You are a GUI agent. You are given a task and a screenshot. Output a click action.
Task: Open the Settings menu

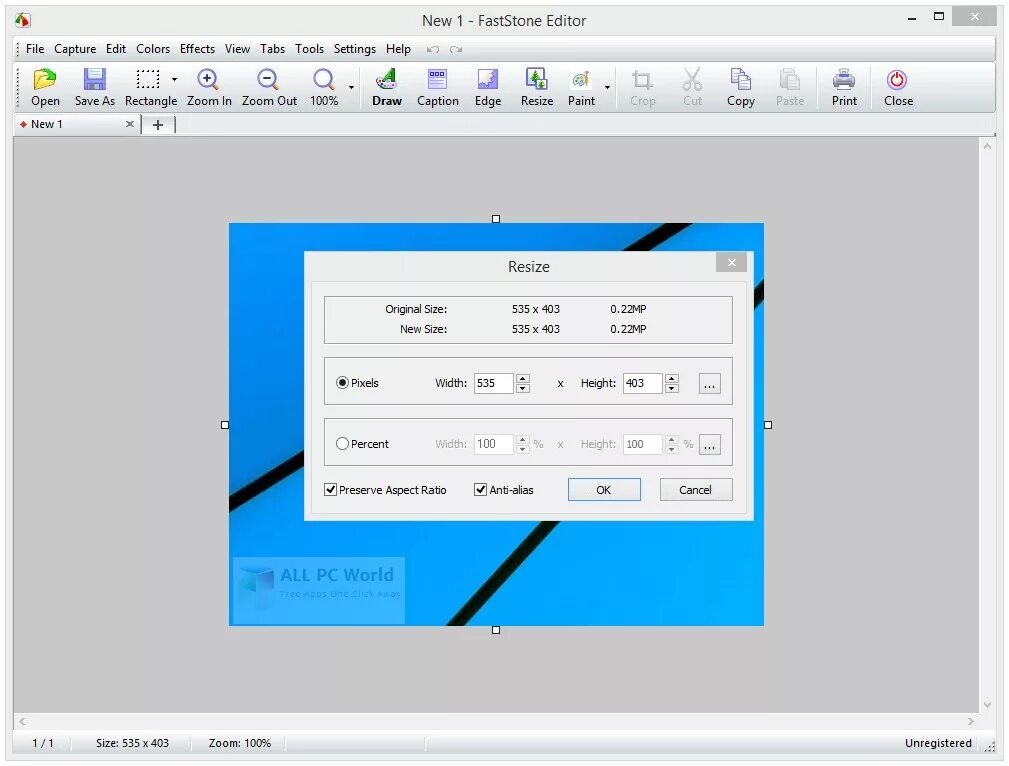pyautogui.click(x=355, y=49)
